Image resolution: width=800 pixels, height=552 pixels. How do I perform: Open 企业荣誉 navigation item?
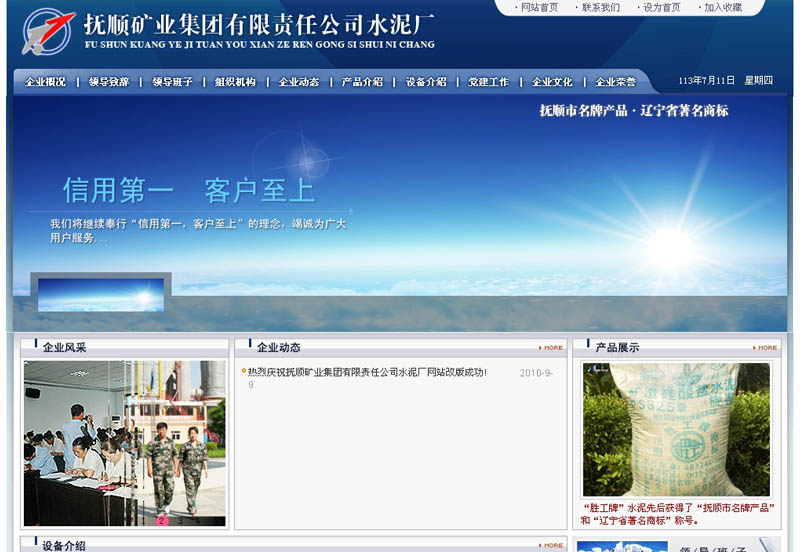point(616,82)
